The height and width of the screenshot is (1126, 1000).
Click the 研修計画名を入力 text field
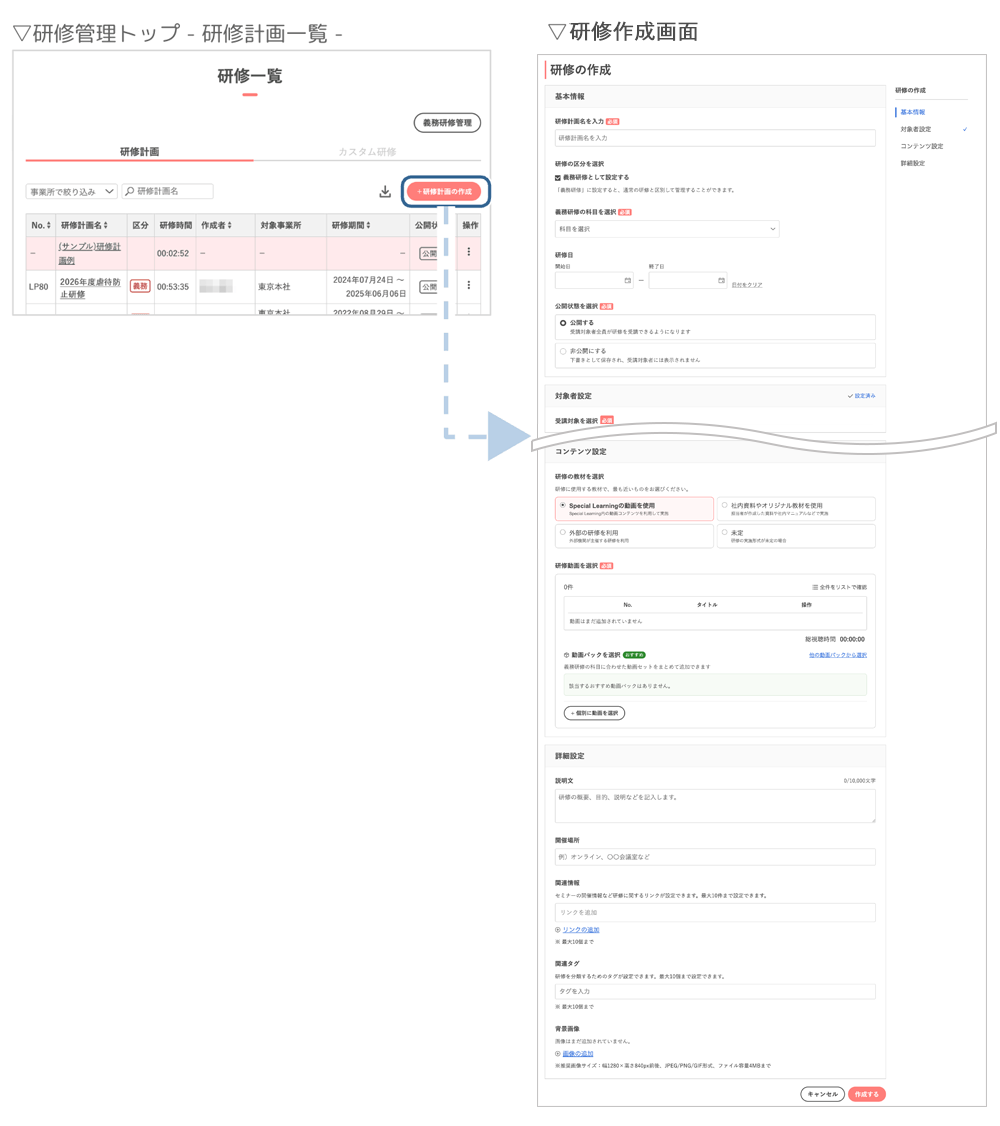pyautogui.click(x=715, y=138)
